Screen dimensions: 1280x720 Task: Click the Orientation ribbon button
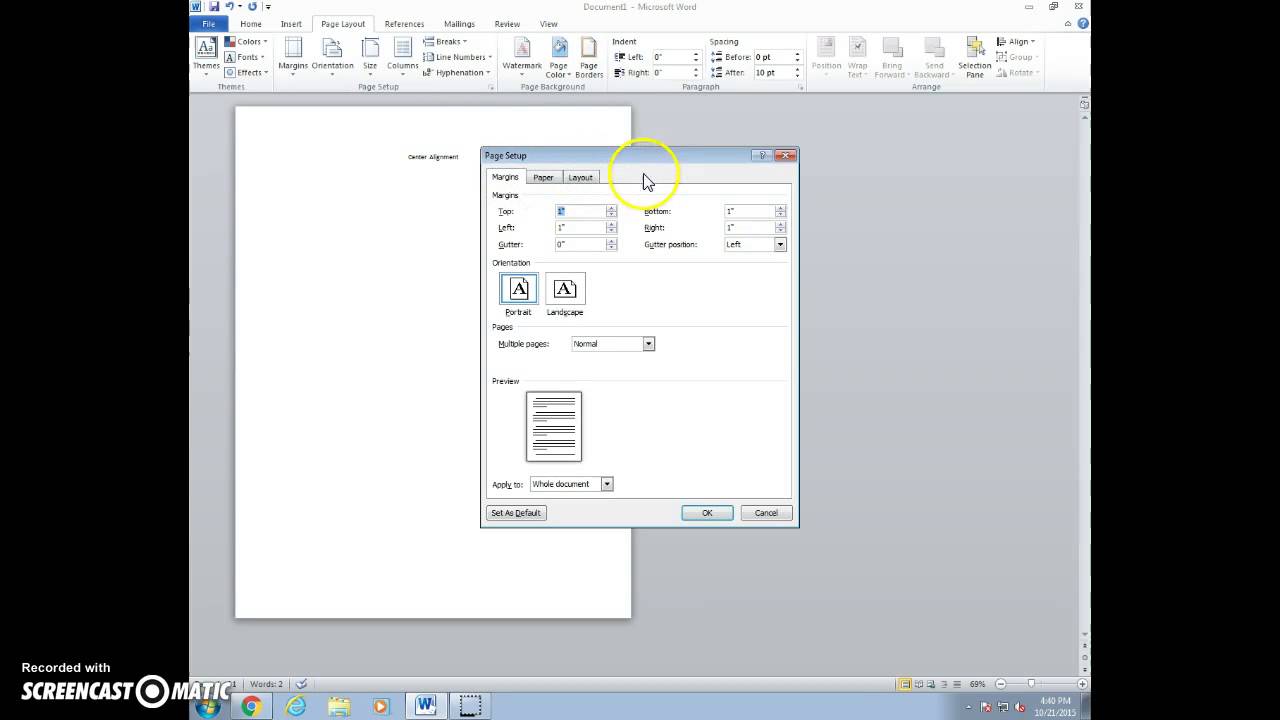click(332, 58)
